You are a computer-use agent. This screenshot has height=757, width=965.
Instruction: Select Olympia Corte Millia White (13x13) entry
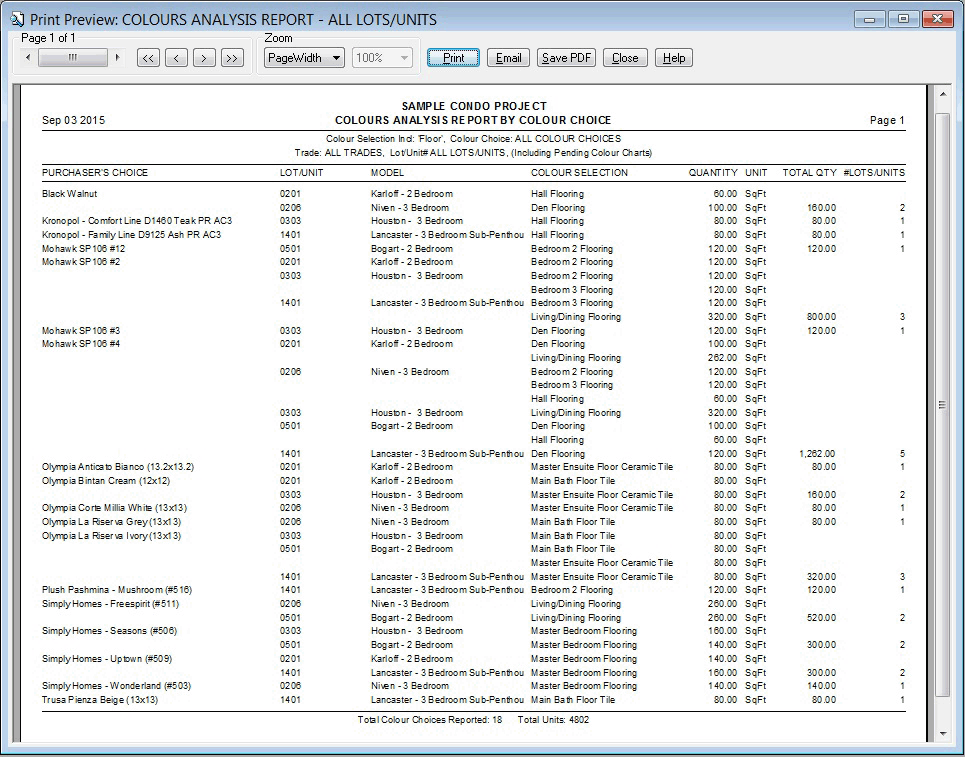114,508
